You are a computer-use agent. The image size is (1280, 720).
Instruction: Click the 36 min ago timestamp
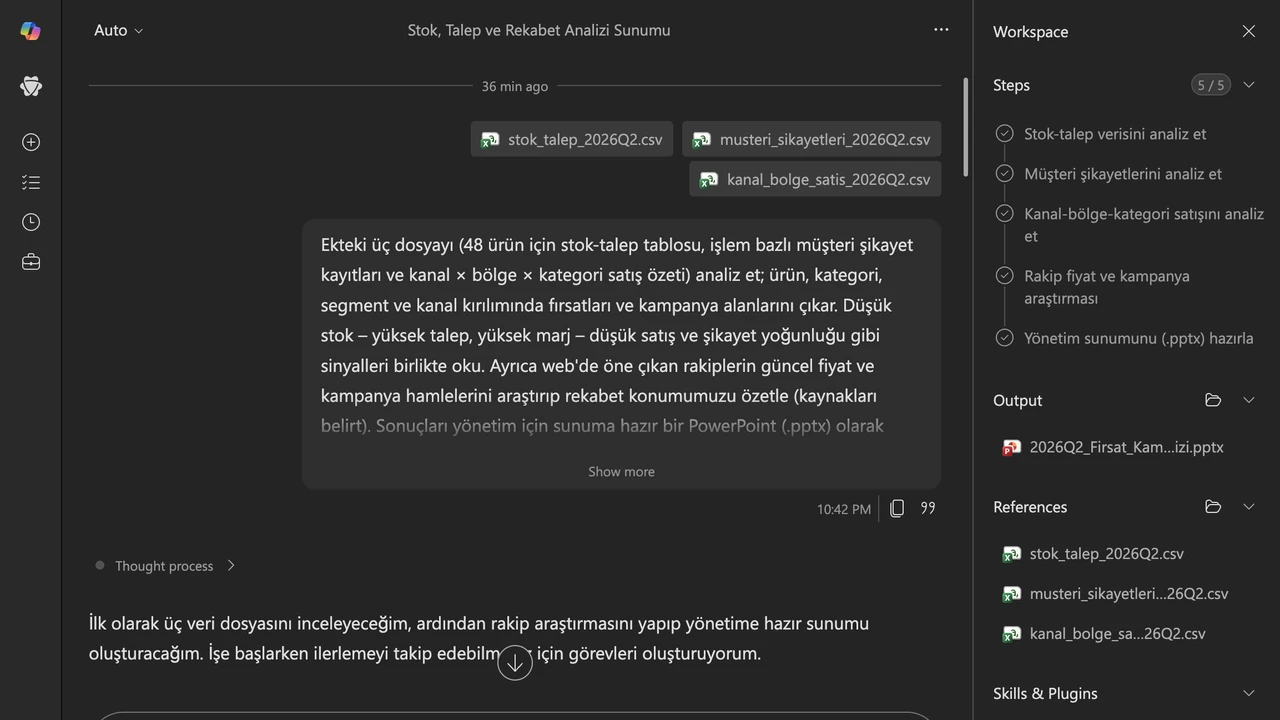pyautogui.click(x=515, y=86)
